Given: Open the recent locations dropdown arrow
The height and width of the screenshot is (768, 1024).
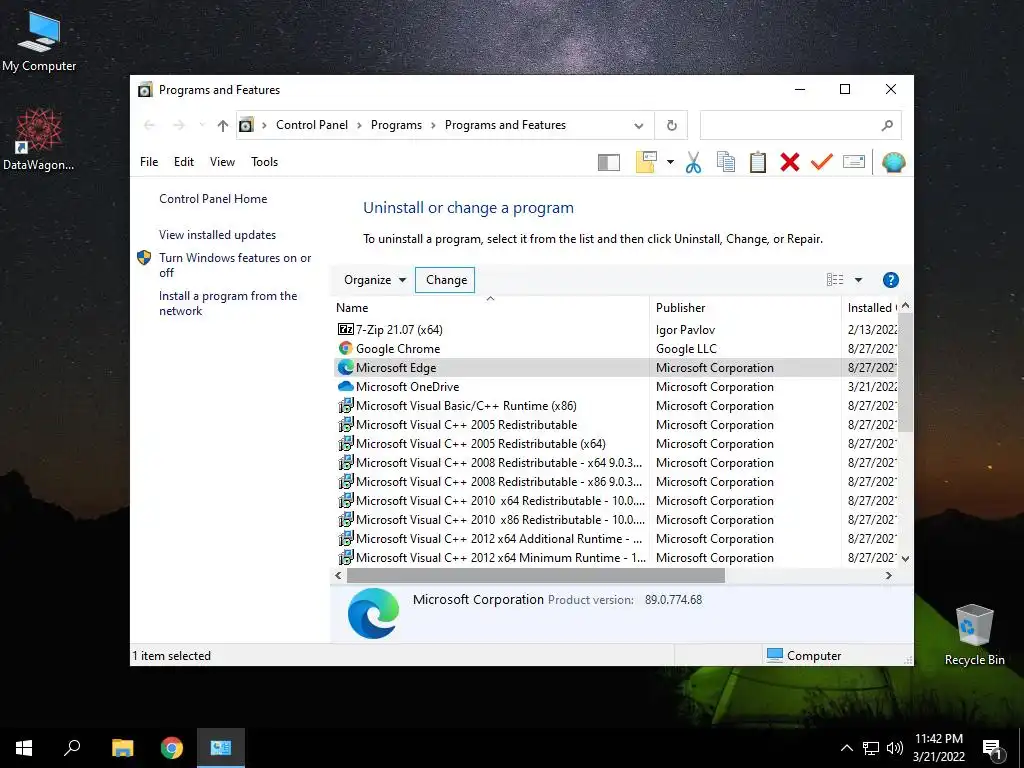Looking at the screenshot, I should click(202, 125).
